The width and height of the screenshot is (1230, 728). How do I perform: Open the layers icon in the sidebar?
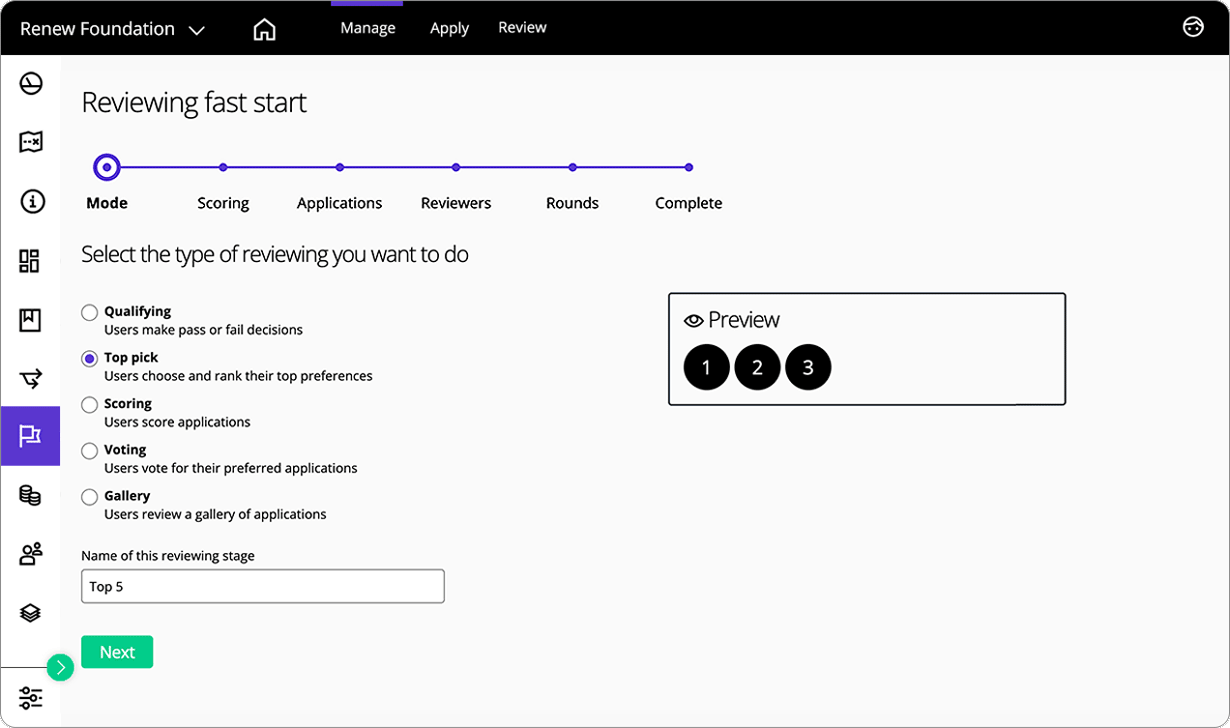click(31, 612)
